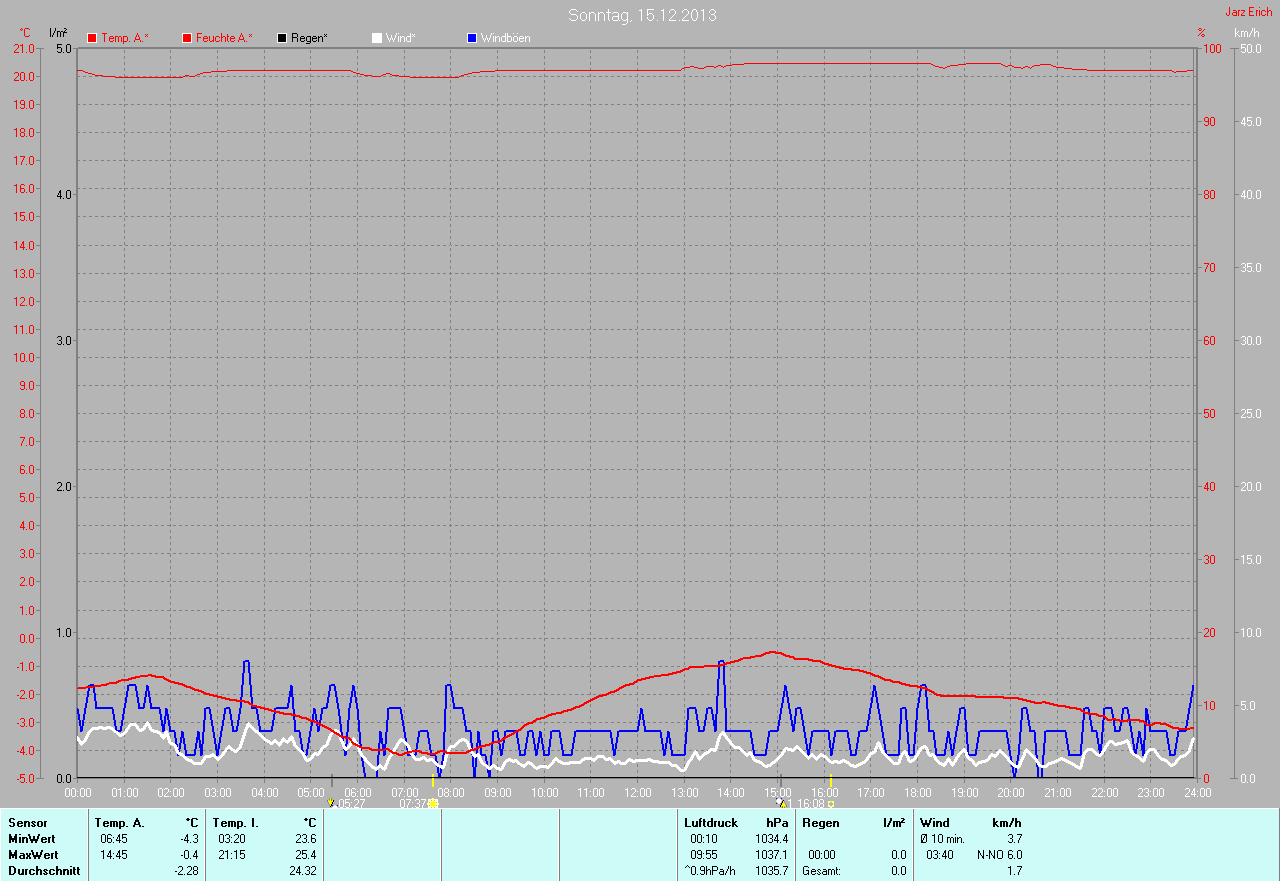Click the 'Regen' header in the table

tap(821, 823)
